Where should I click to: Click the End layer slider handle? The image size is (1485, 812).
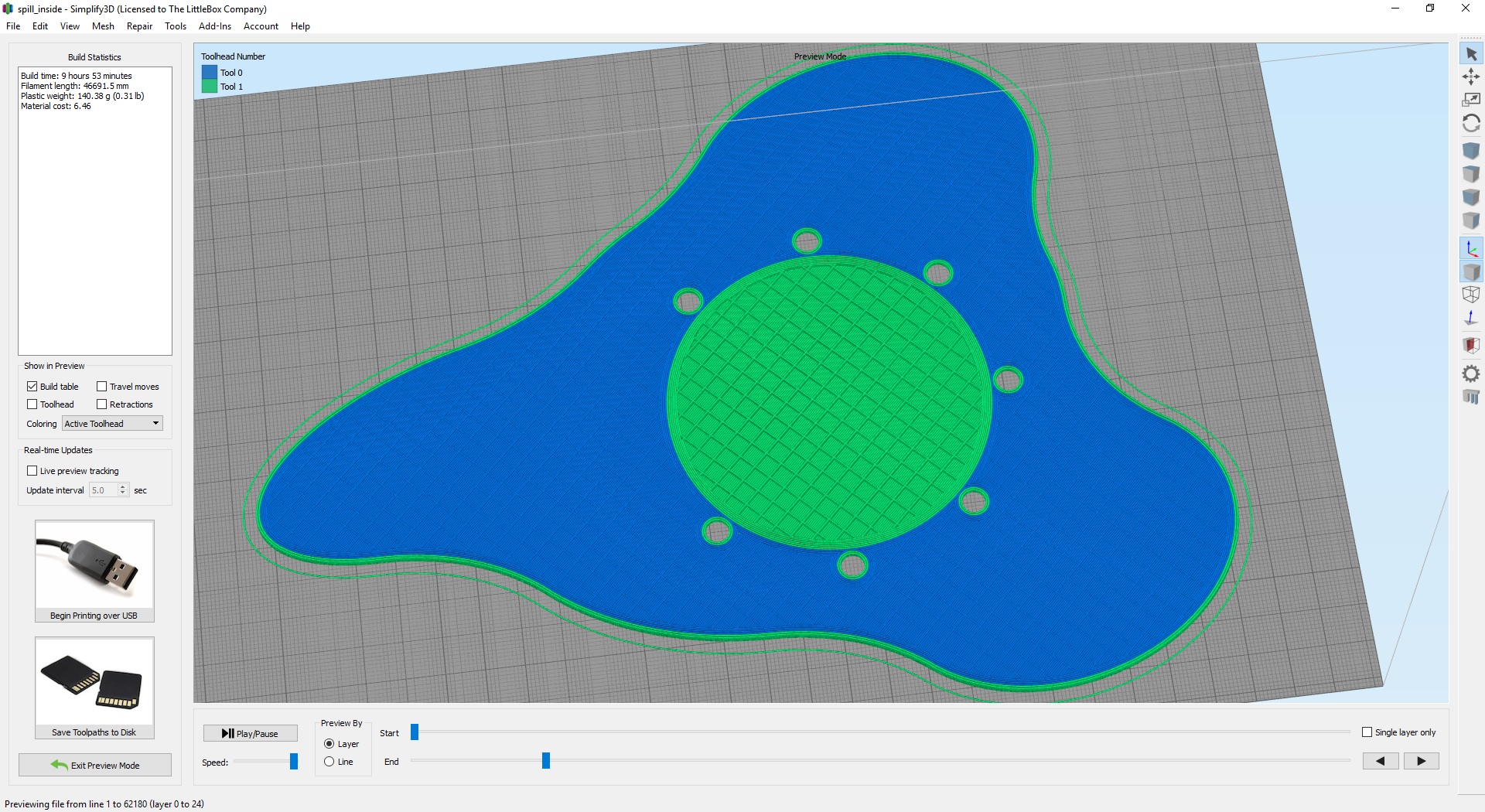(546, 761)
